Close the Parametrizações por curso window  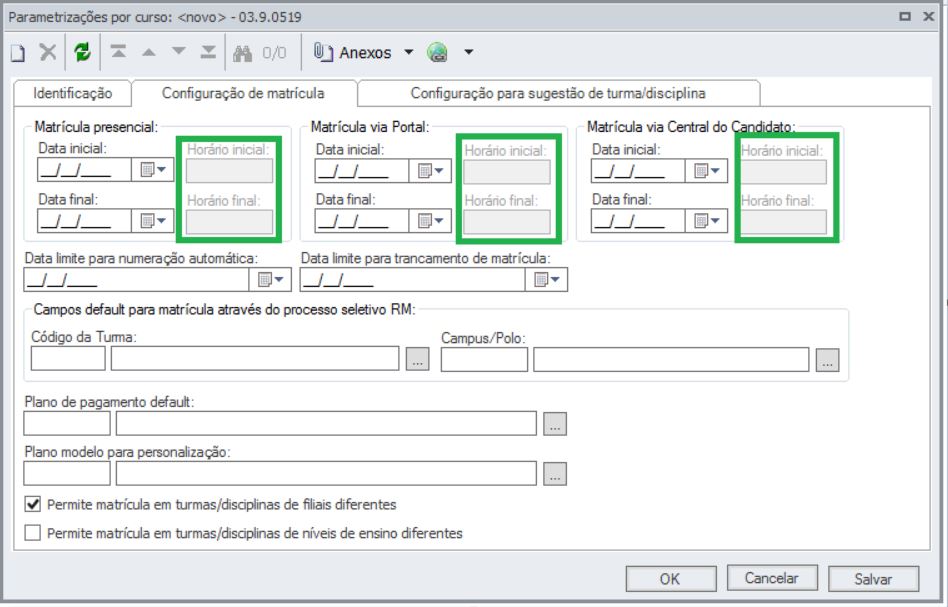pos(929,16)
